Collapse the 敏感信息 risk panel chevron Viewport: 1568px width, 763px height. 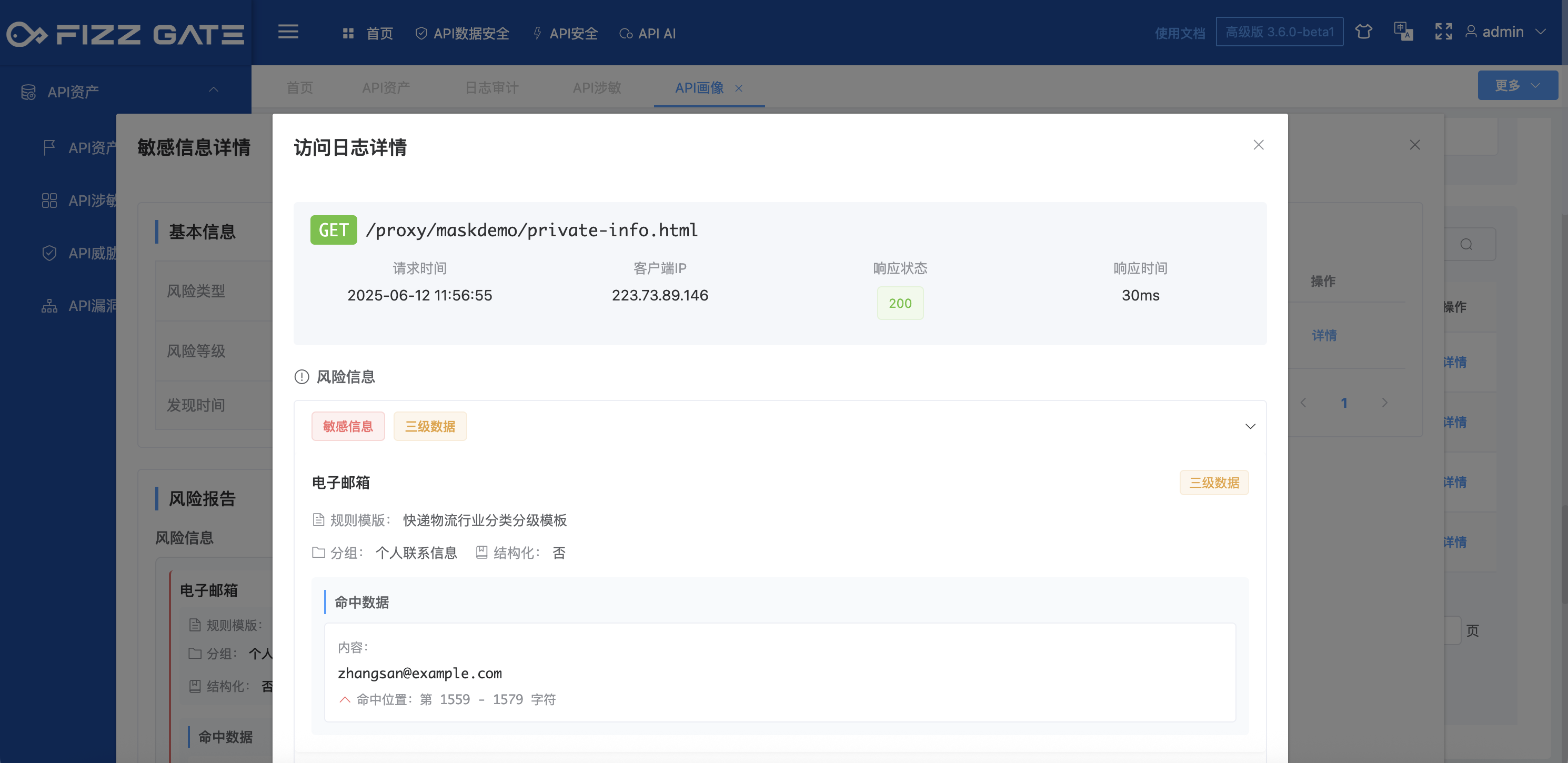pos(1250,426)
